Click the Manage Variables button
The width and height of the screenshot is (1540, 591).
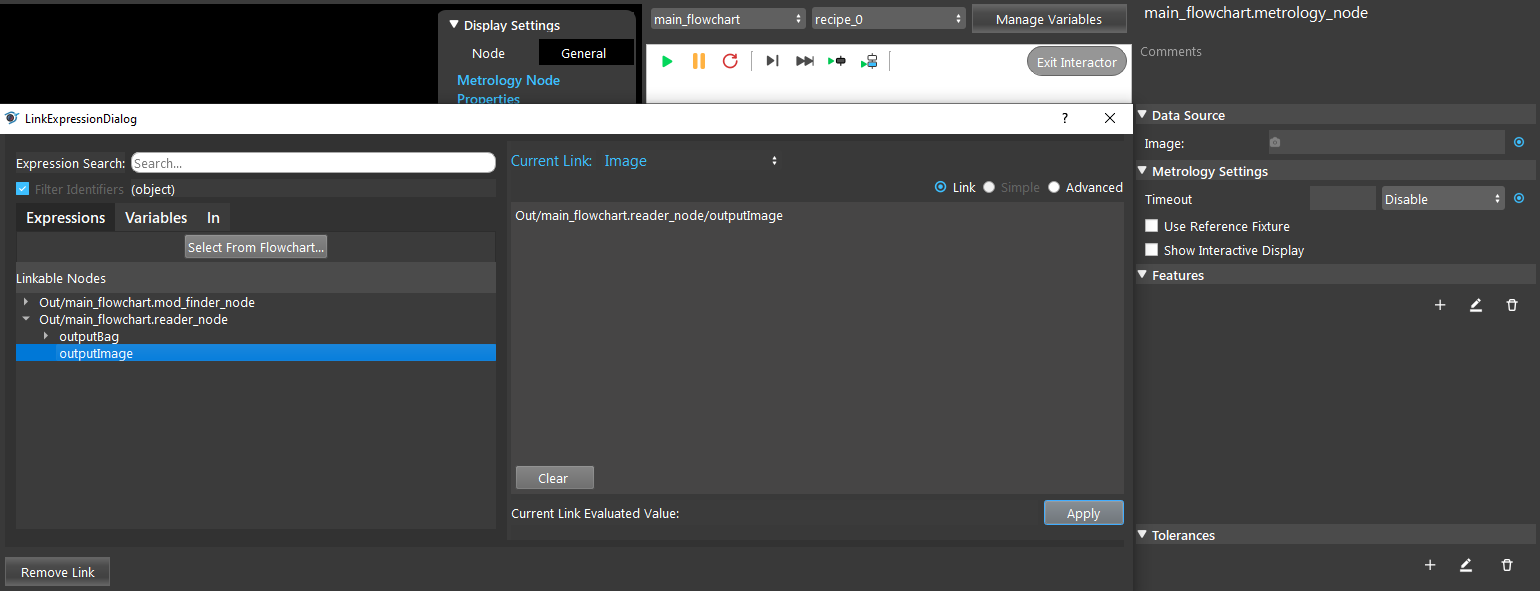click(x=1049, y=19)
